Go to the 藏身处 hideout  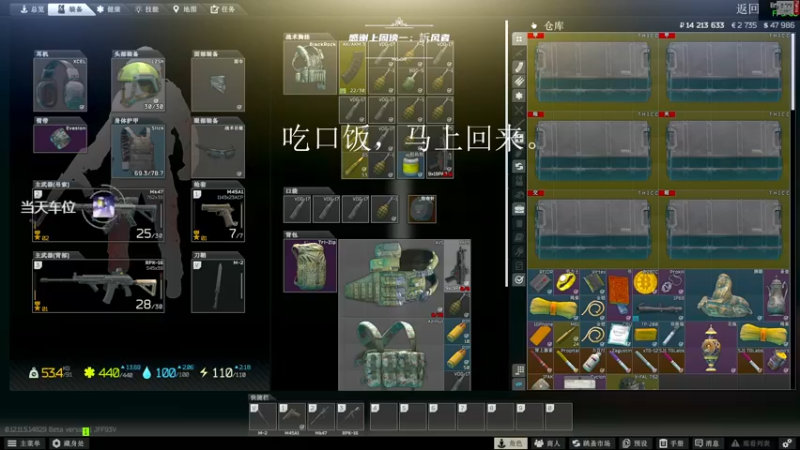click(x=69, y=443)
